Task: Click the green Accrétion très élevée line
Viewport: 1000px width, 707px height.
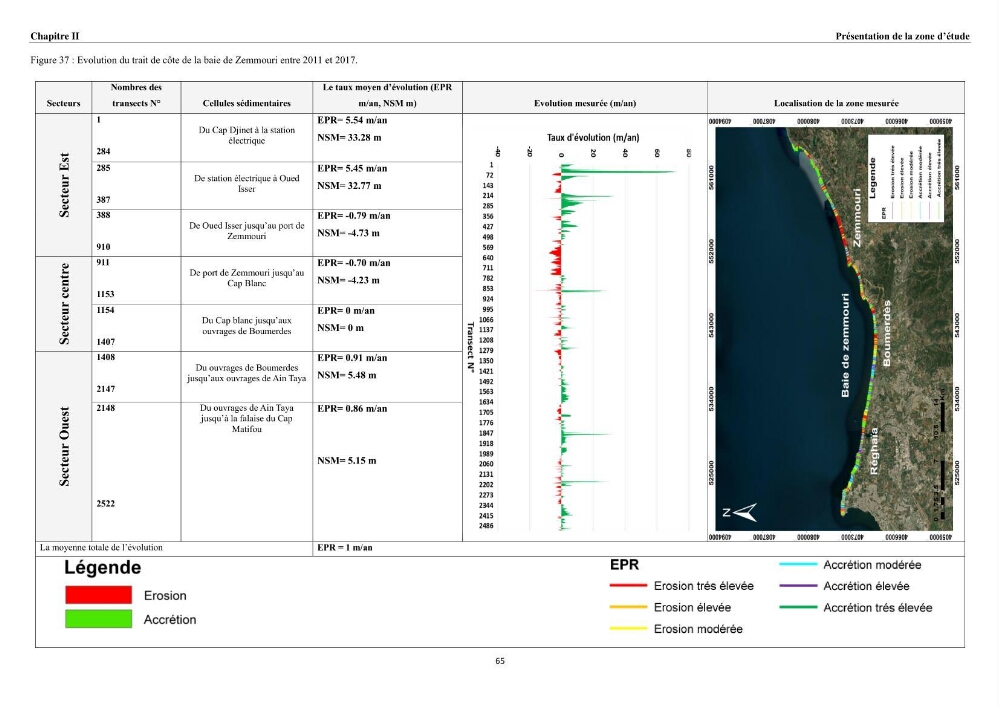Action: (798, 608)
